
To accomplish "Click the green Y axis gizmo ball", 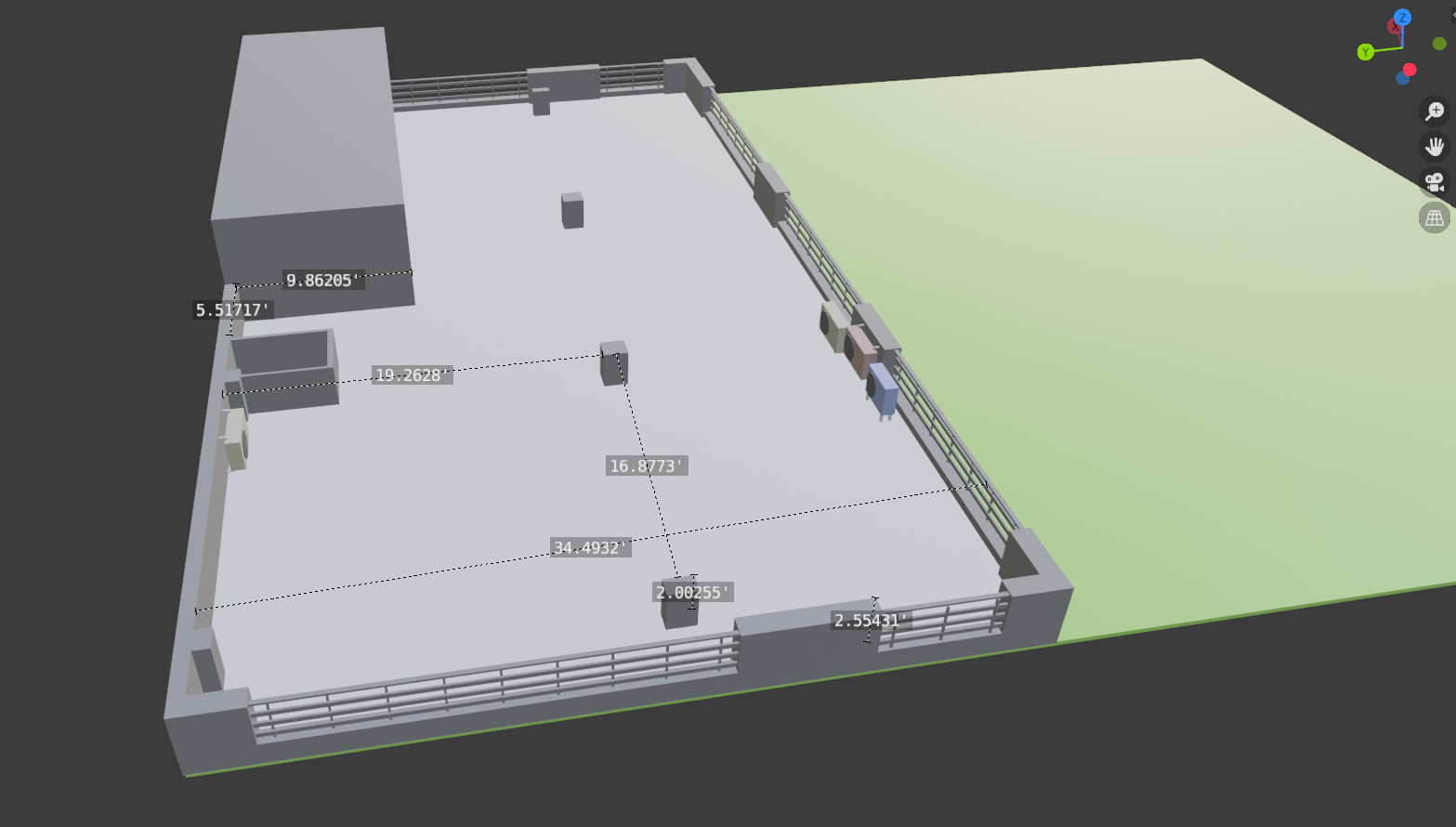I will (1365, 51).
